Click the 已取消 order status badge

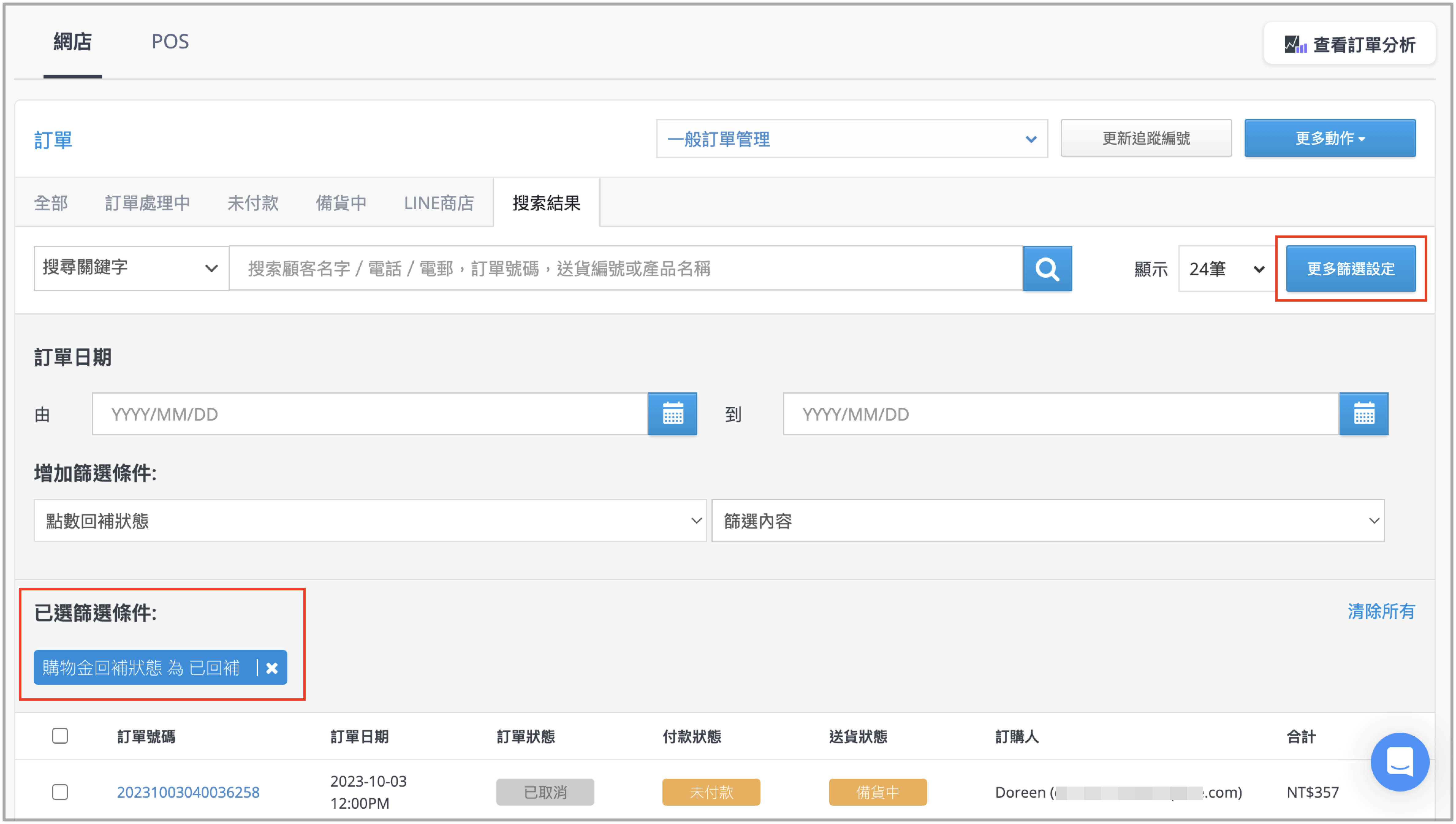click(x=545, y=792)
